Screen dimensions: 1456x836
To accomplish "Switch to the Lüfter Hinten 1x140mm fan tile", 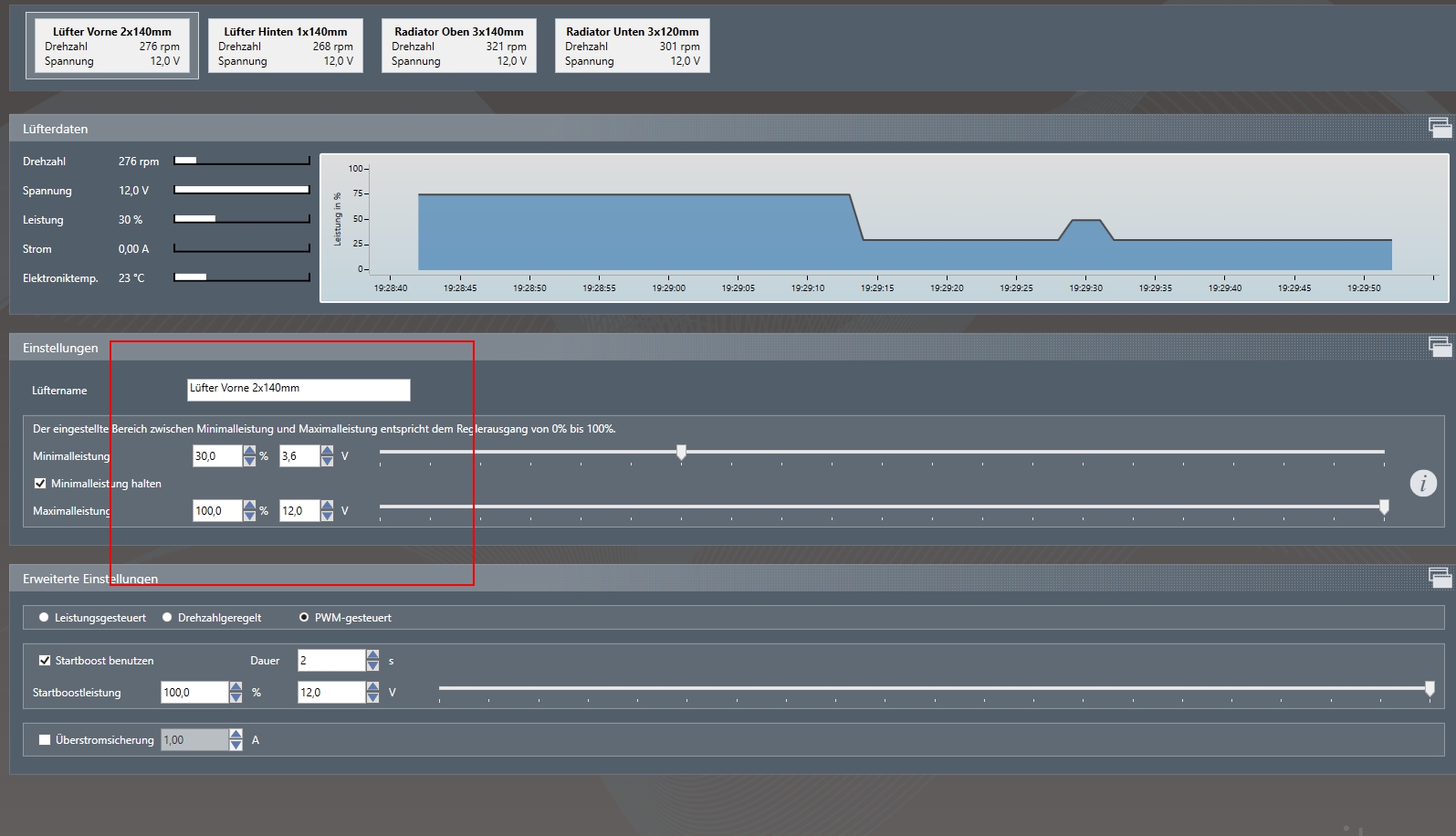I will [x=285, y=46].
